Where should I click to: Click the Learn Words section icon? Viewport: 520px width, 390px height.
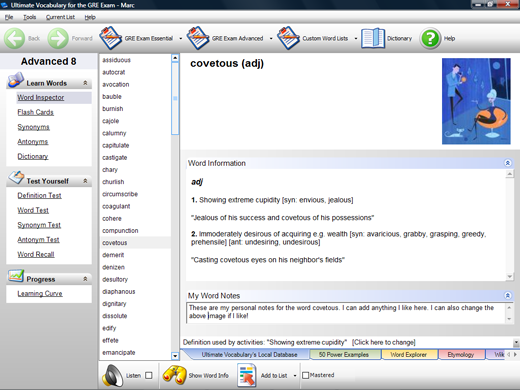coord(16,80)
